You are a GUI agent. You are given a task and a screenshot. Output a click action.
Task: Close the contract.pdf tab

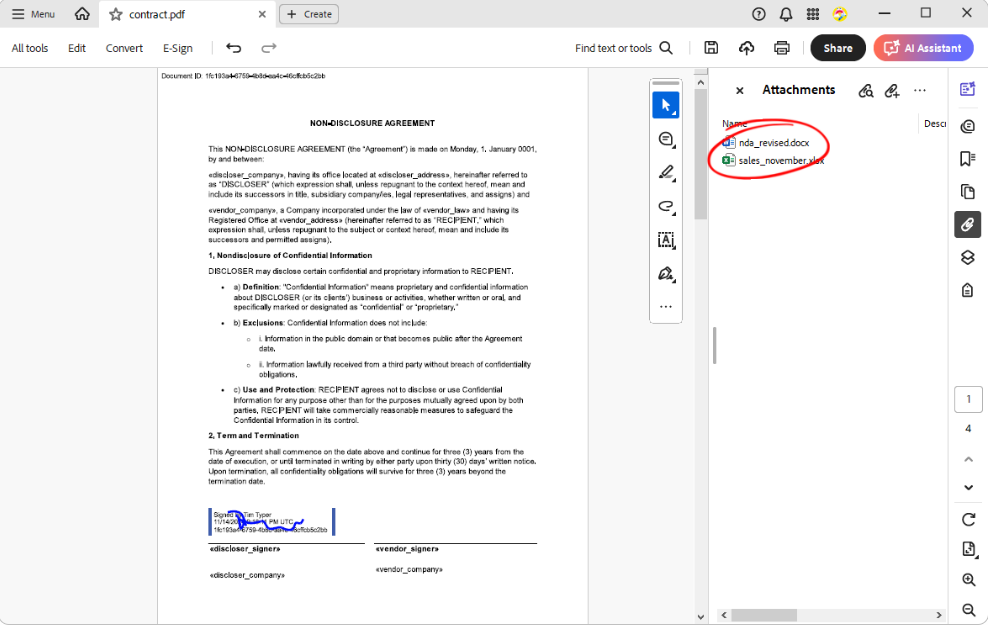262,14
